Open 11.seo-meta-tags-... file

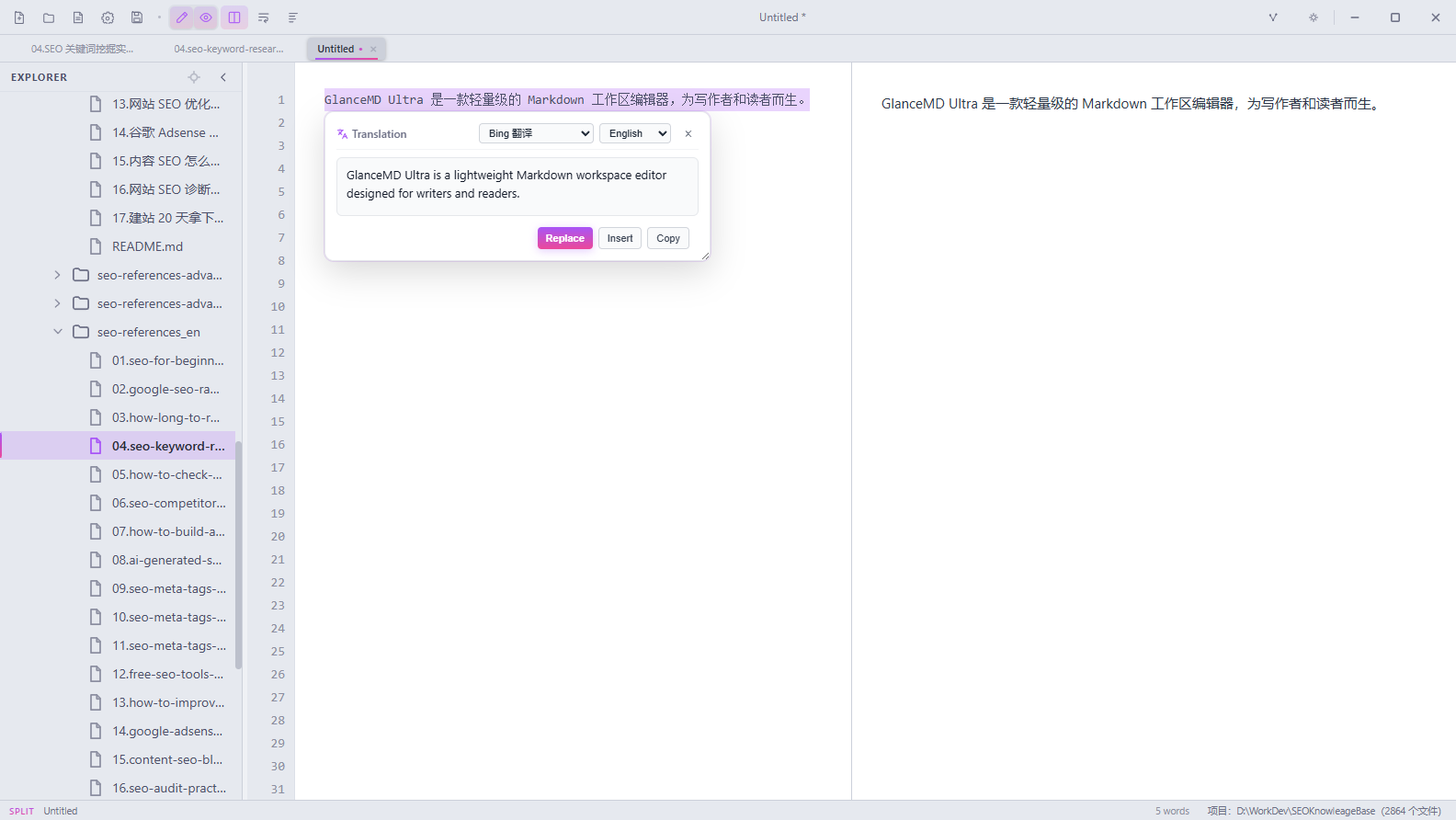pos(118,645)
